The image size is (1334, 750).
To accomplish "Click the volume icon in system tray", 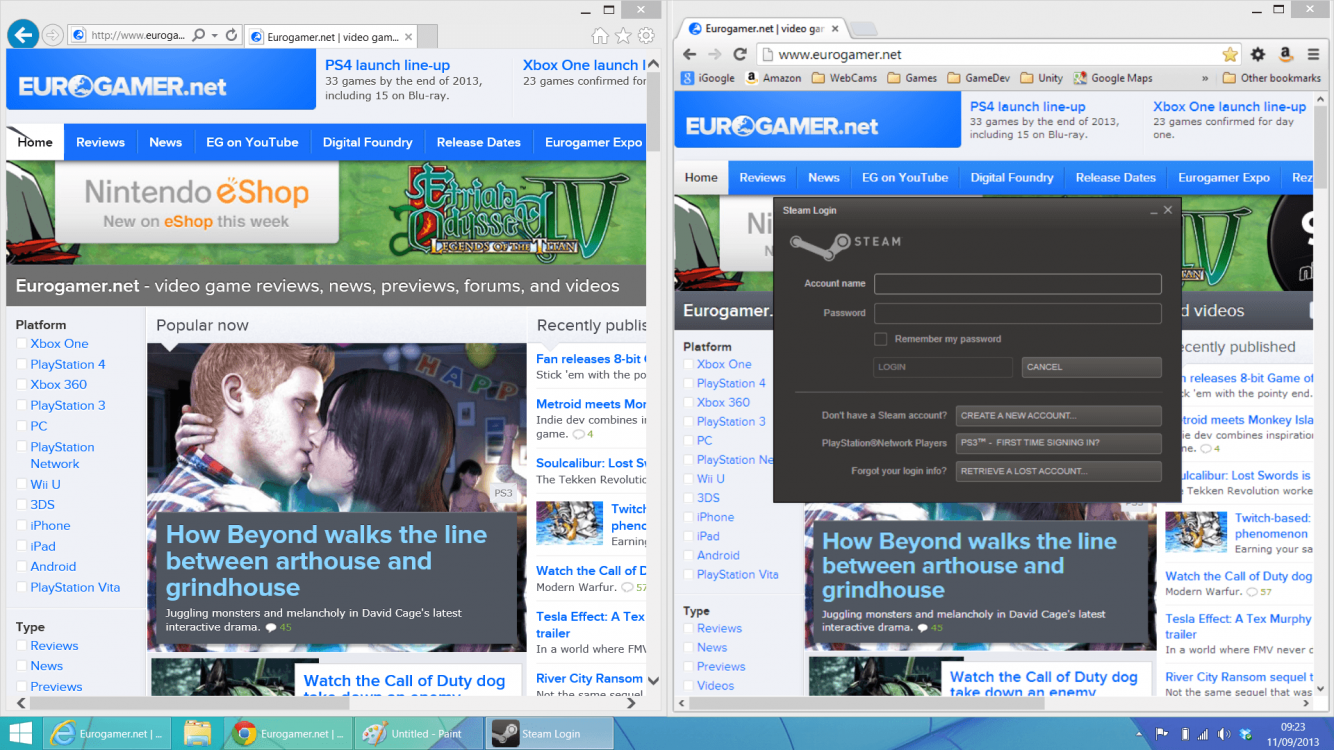I will pyautogui.click(x=1224, y=734).
